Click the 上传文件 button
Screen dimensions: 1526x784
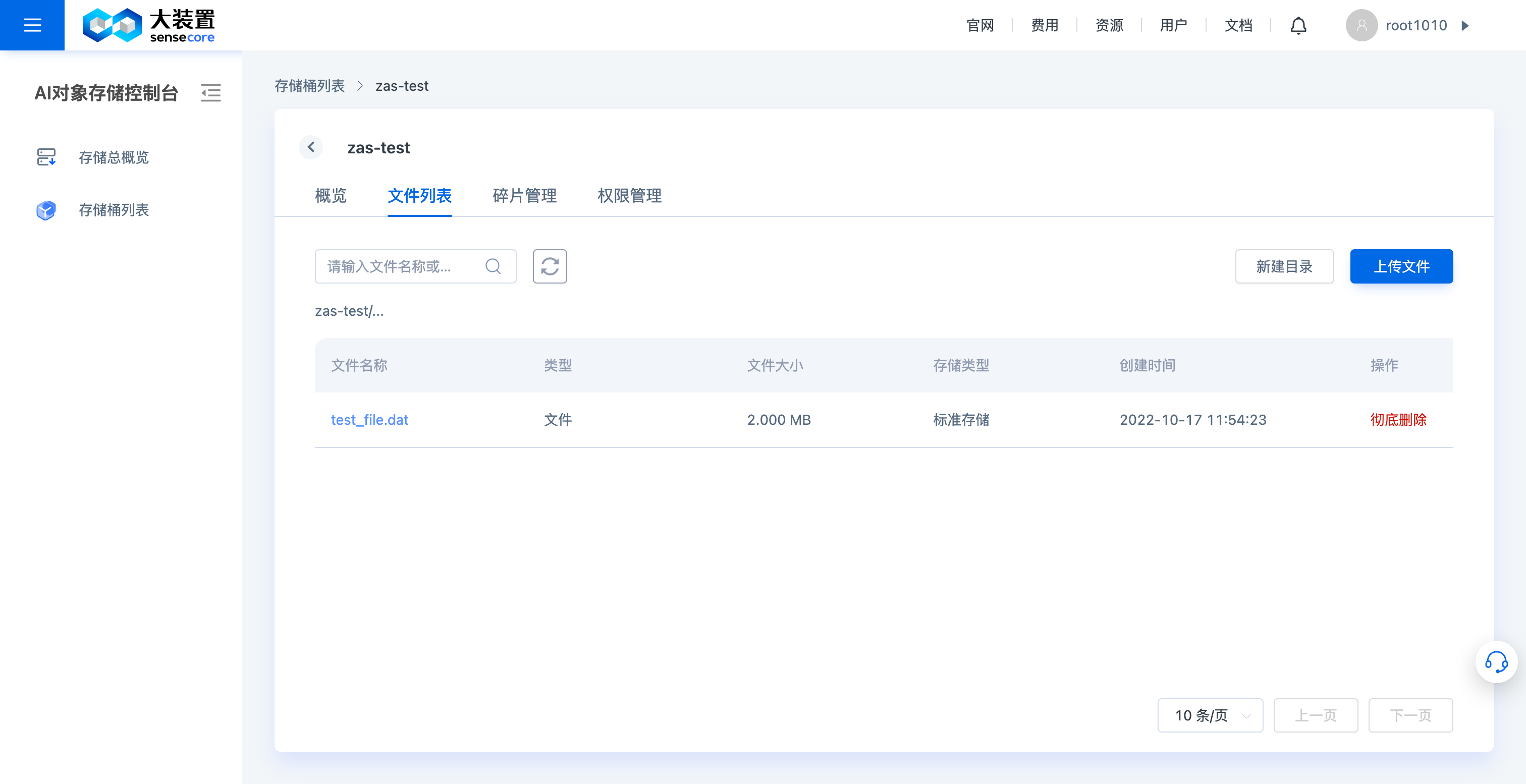pos(1401,266)
